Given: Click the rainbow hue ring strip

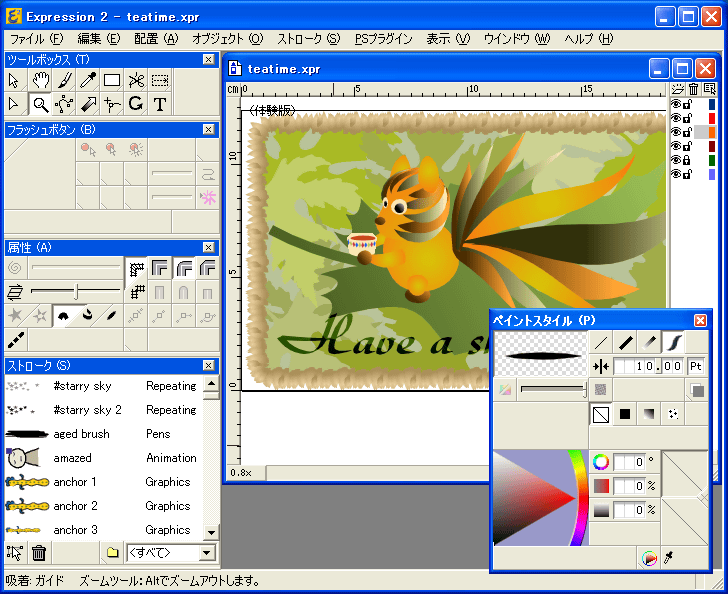Looking at the screenshot, I should coord(580,498).
